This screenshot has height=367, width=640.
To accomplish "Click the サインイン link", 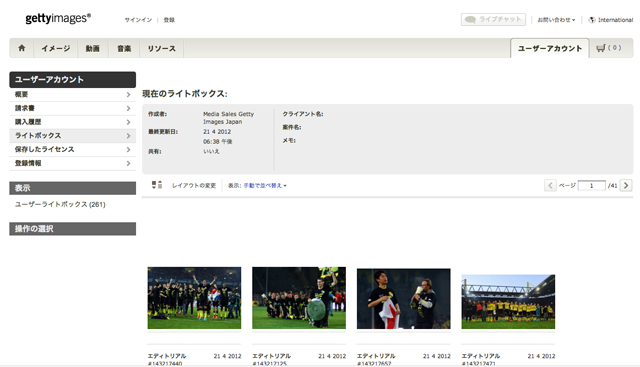I will [x=138, y=20].
